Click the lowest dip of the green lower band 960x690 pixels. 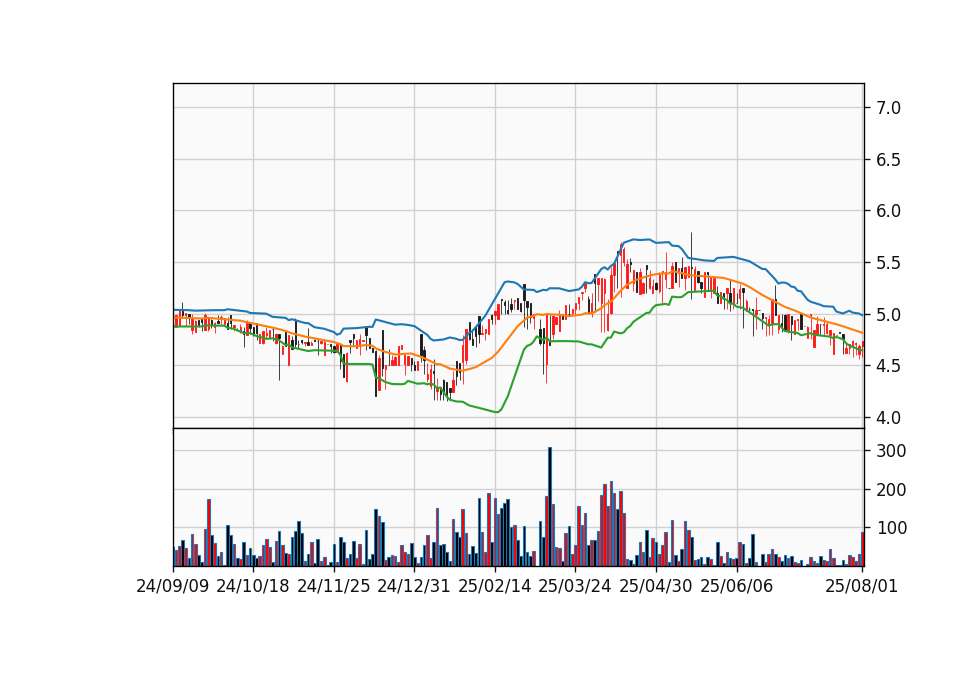coord(497,411)
